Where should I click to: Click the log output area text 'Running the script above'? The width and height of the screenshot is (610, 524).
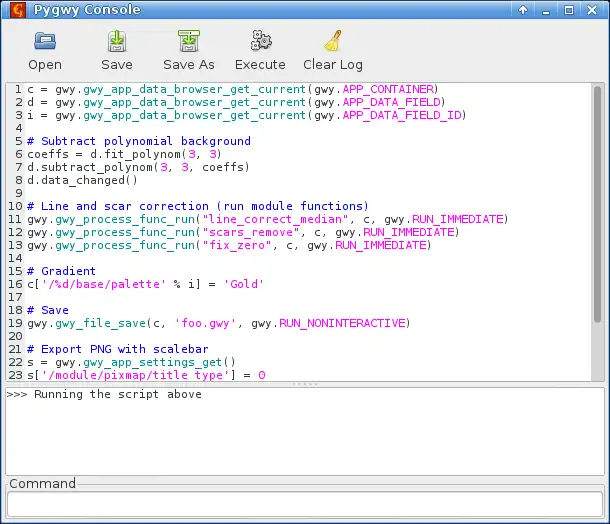118,394
